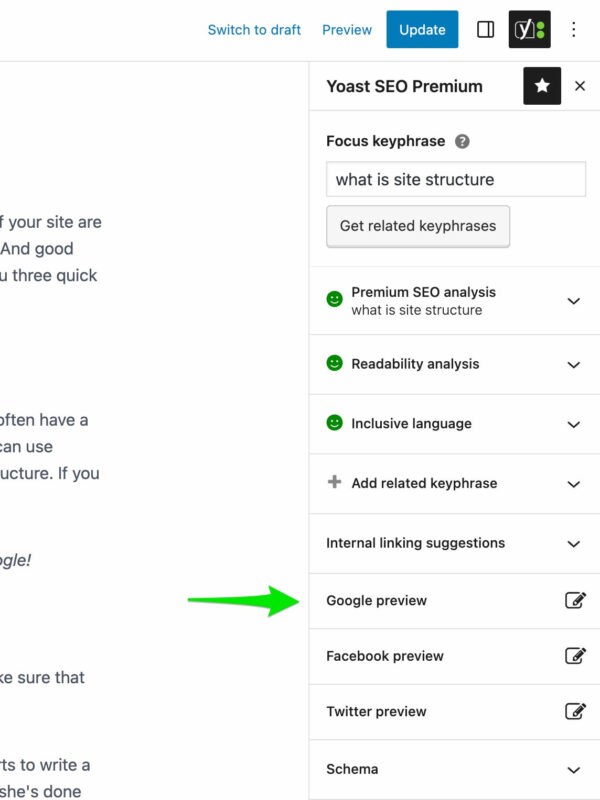Expand the Inclusive language section
The image size is (600, 800).
(573, 424)
